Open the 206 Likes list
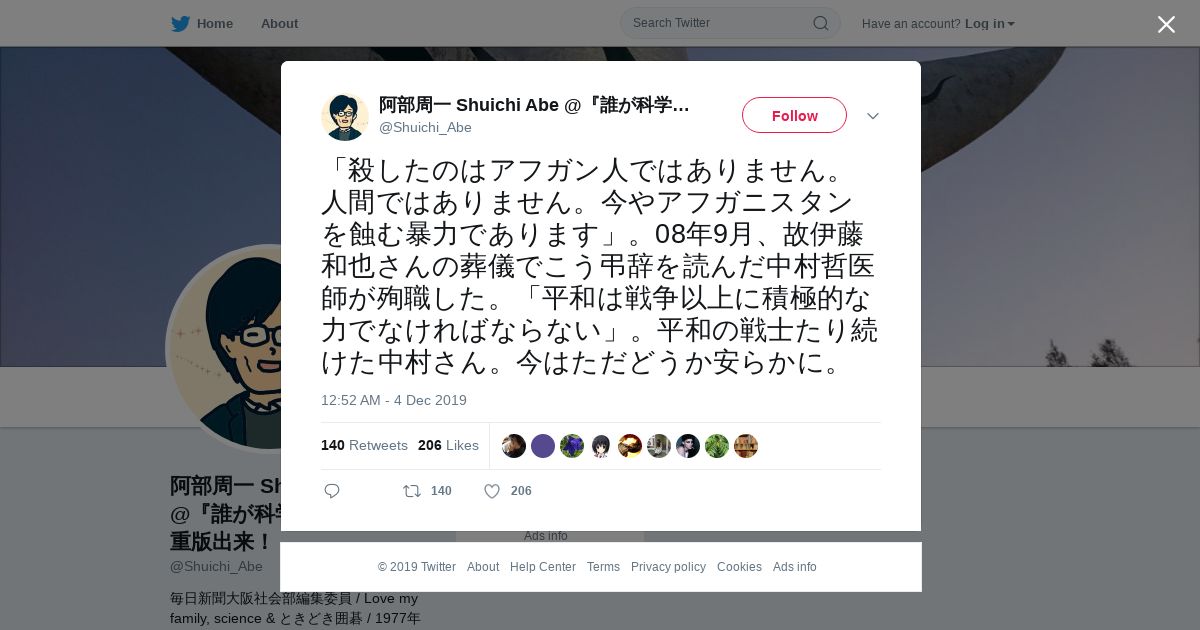1200x630 pixels. pyautogui.click(x=448, y=446)
